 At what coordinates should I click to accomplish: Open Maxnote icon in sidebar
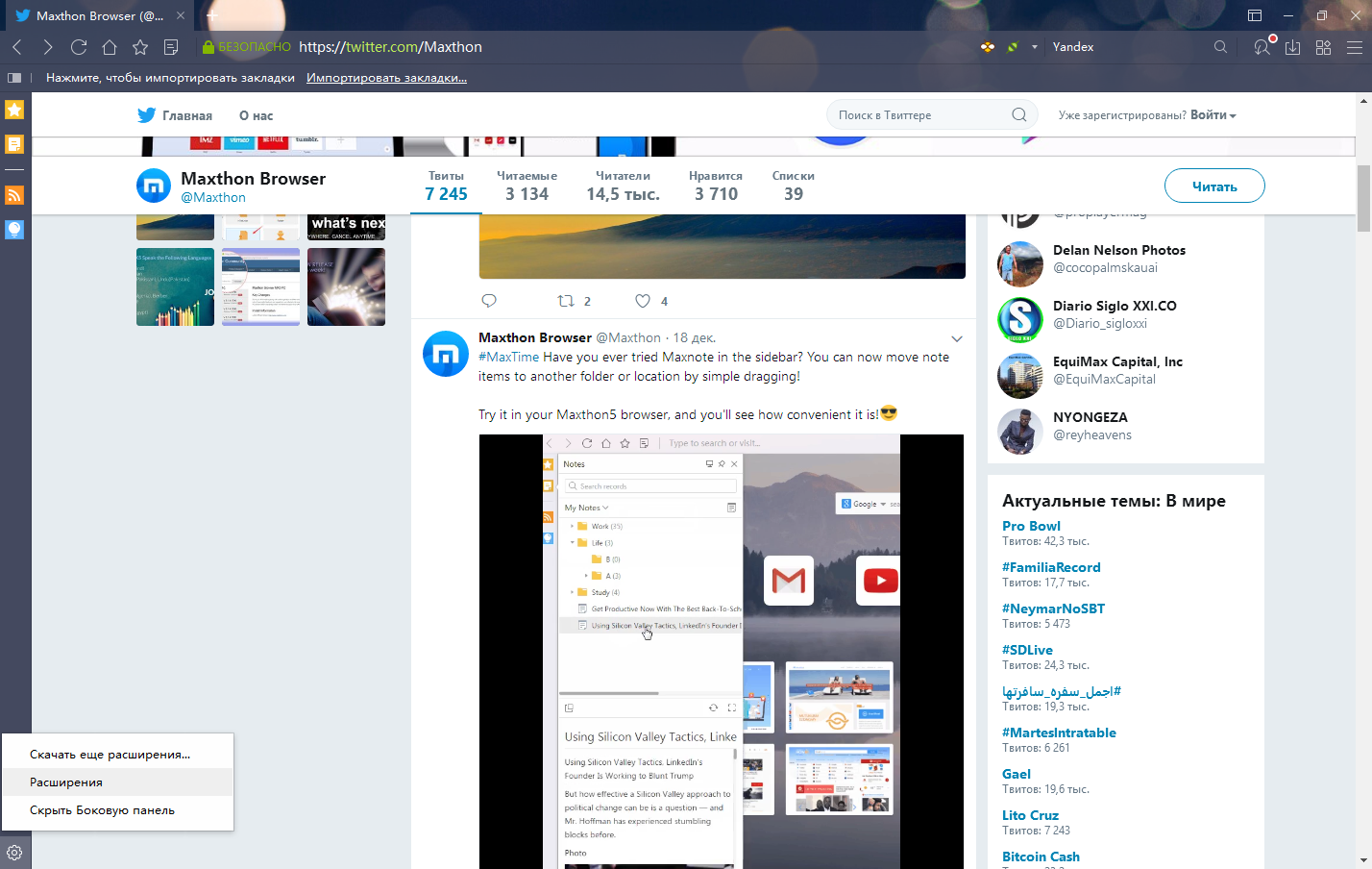[x=14, y=144]
